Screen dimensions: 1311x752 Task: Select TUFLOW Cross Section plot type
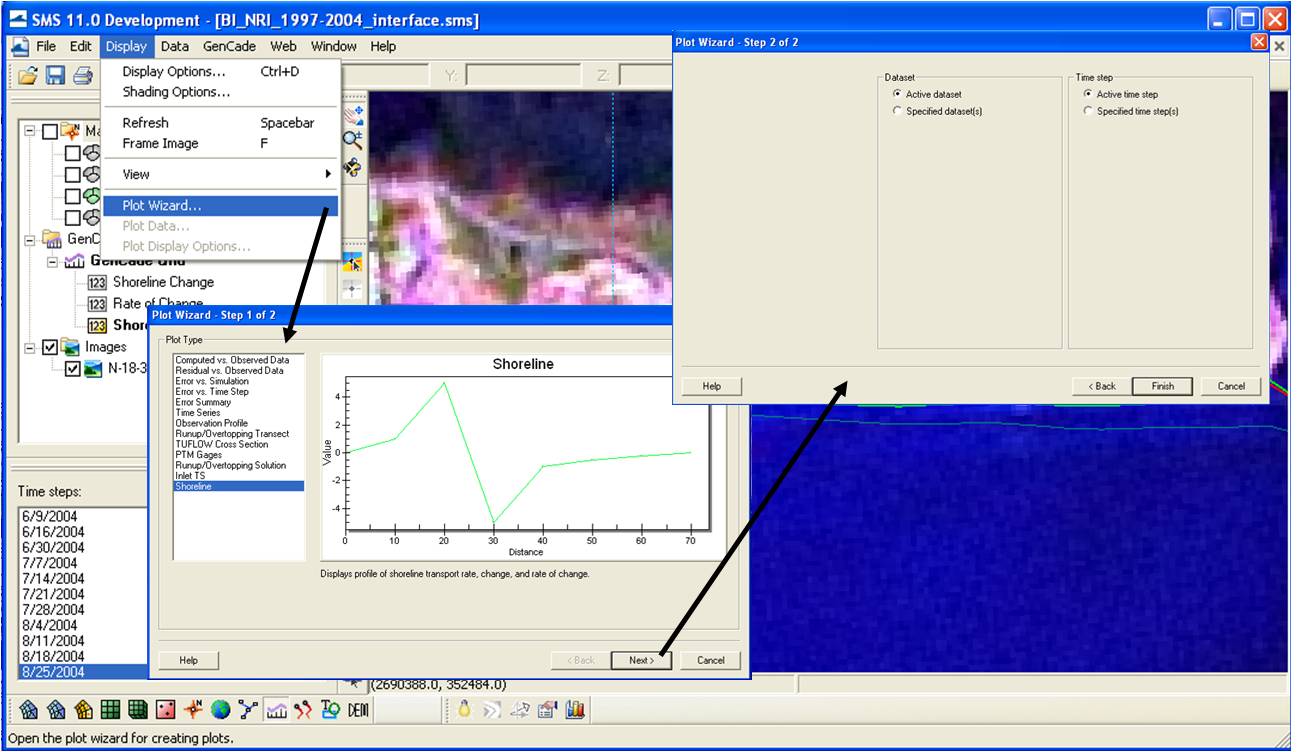point(239,444)
